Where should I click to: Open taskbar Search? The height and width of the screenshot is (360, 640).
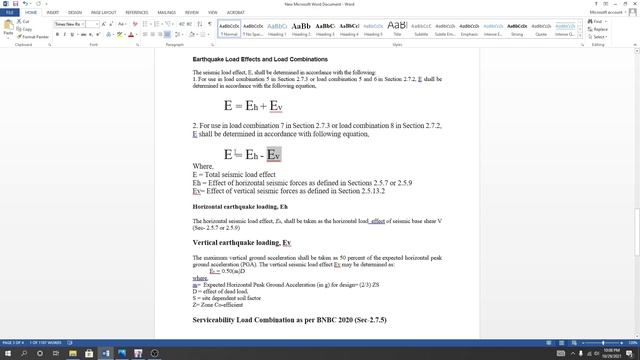click(24, 353)
